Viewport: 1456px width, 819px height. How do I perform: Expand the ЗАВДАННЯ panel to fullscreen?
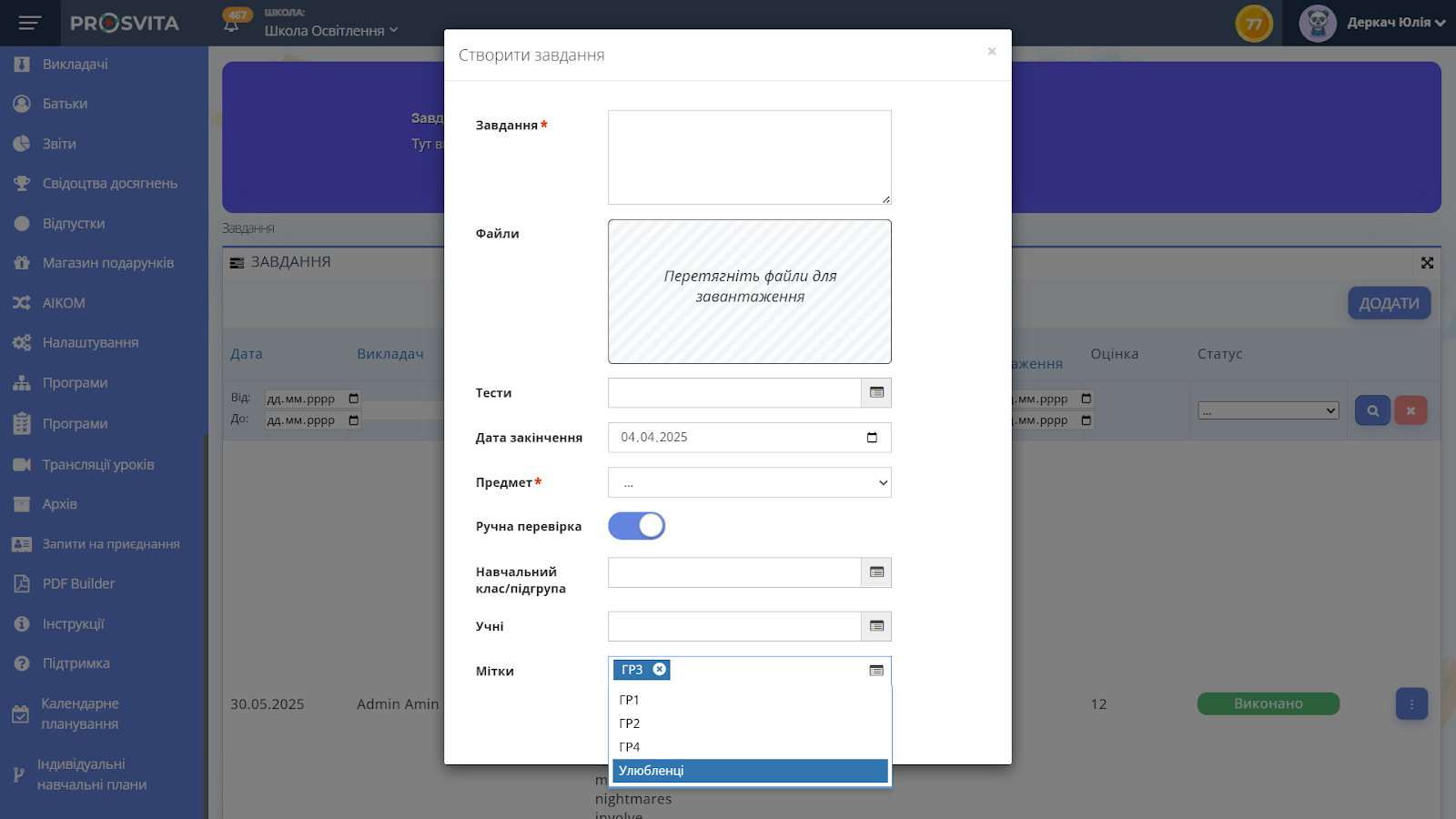tap(1427, 263)
